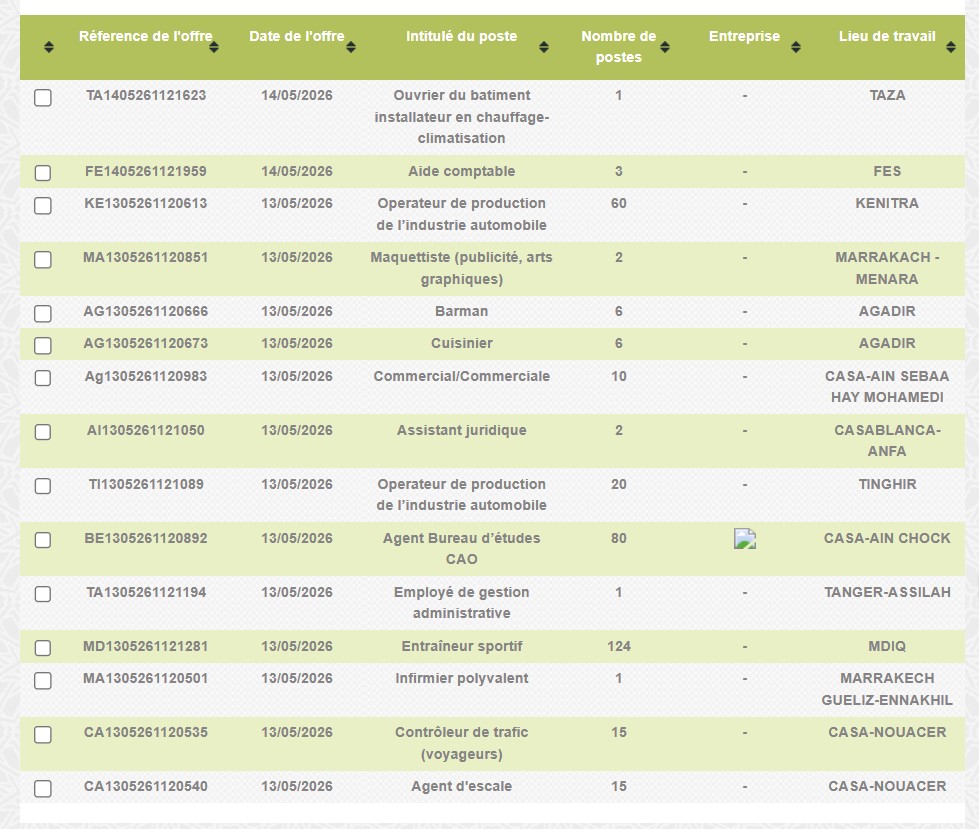
Task: Click TANGER-ASSILAH location cell
Action: point(887,592)
